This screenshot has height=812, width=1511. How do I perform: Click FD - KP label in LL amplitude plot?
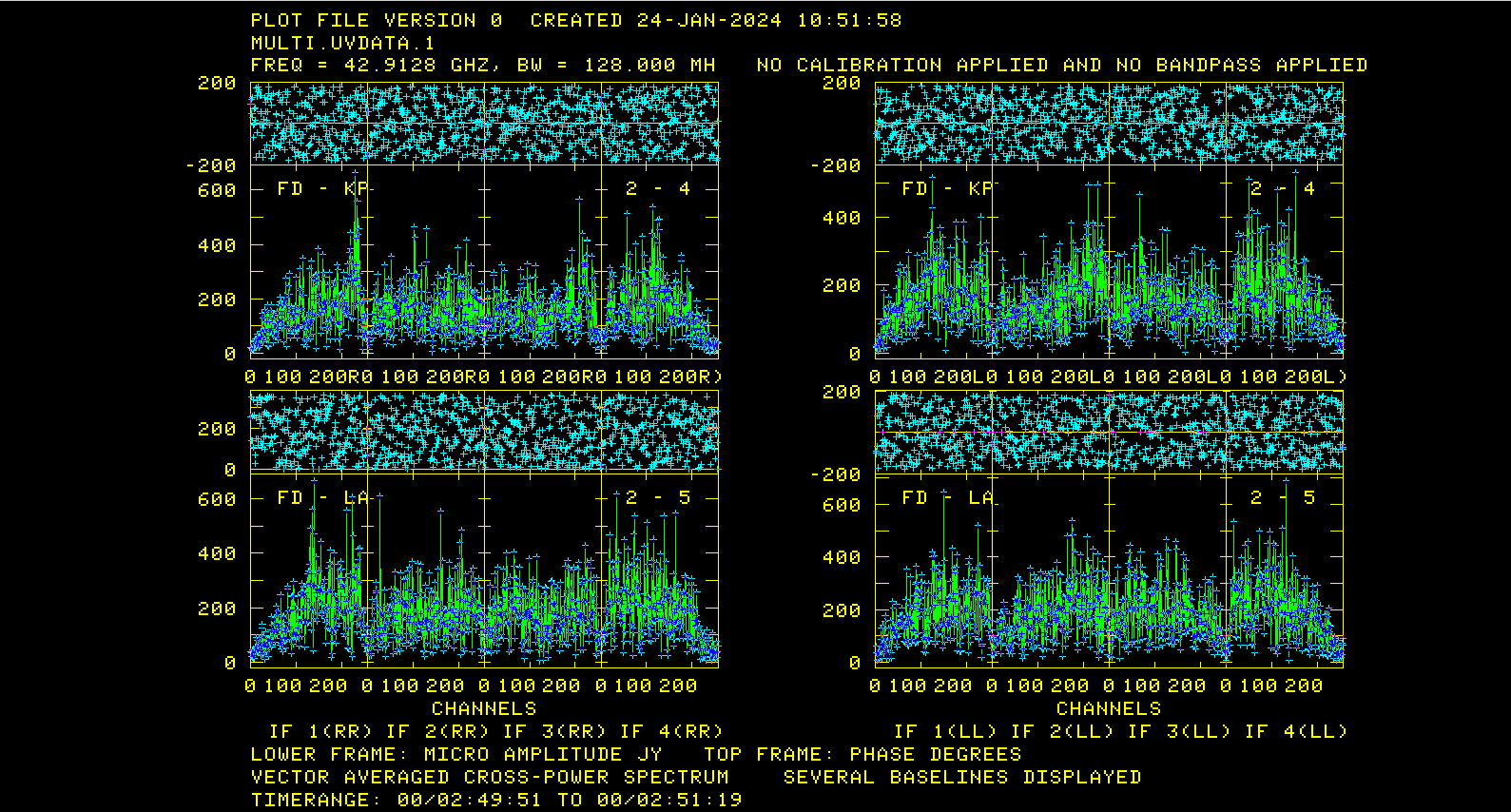[946, 189]
